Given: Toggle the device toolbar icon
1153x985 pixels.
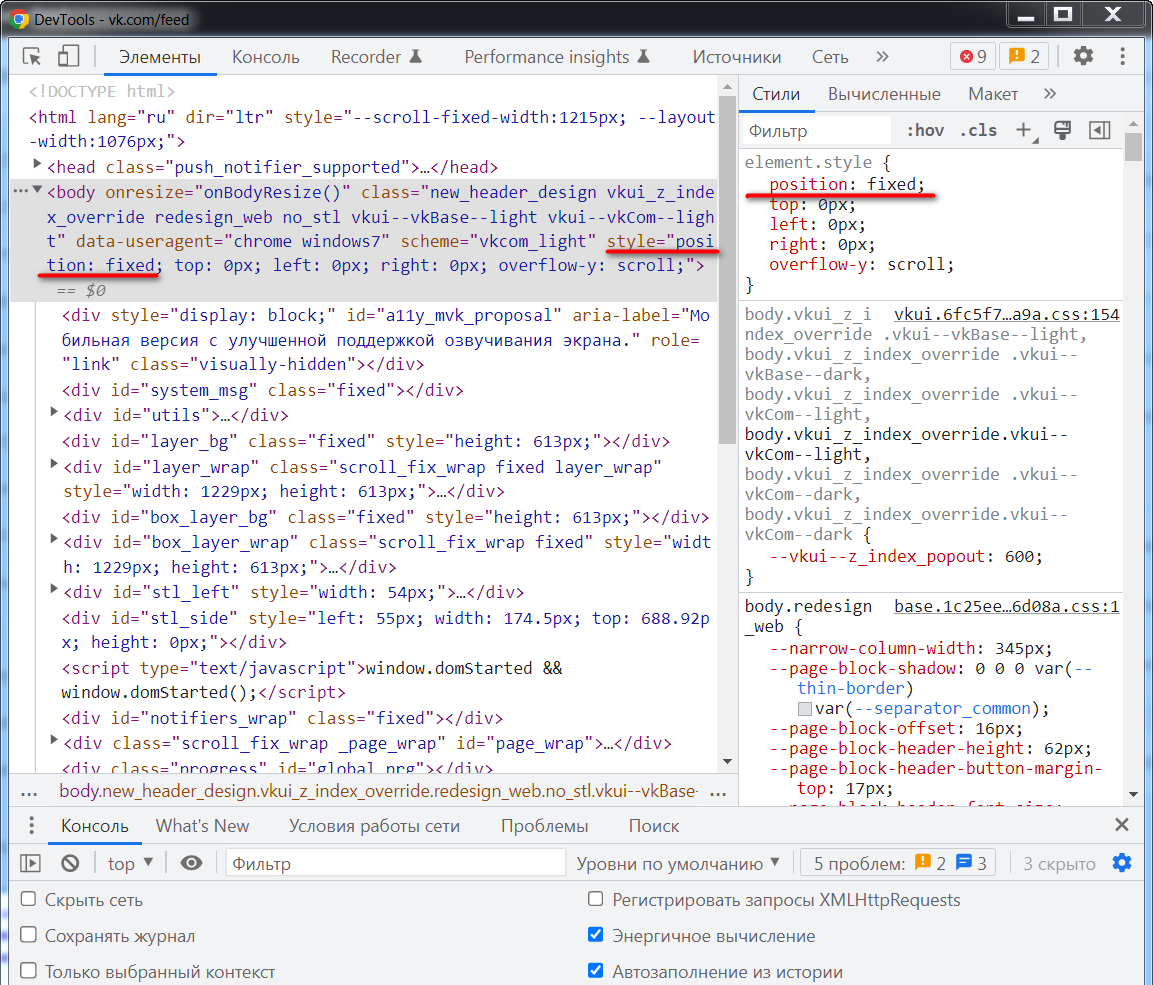Looking at the screenshot, I should (x=68, y=57).
